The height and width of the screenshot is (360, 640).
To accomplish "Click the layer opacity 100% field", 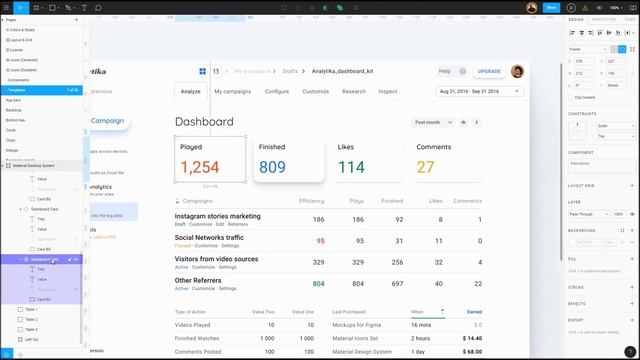I will click(x=618, y=214).
